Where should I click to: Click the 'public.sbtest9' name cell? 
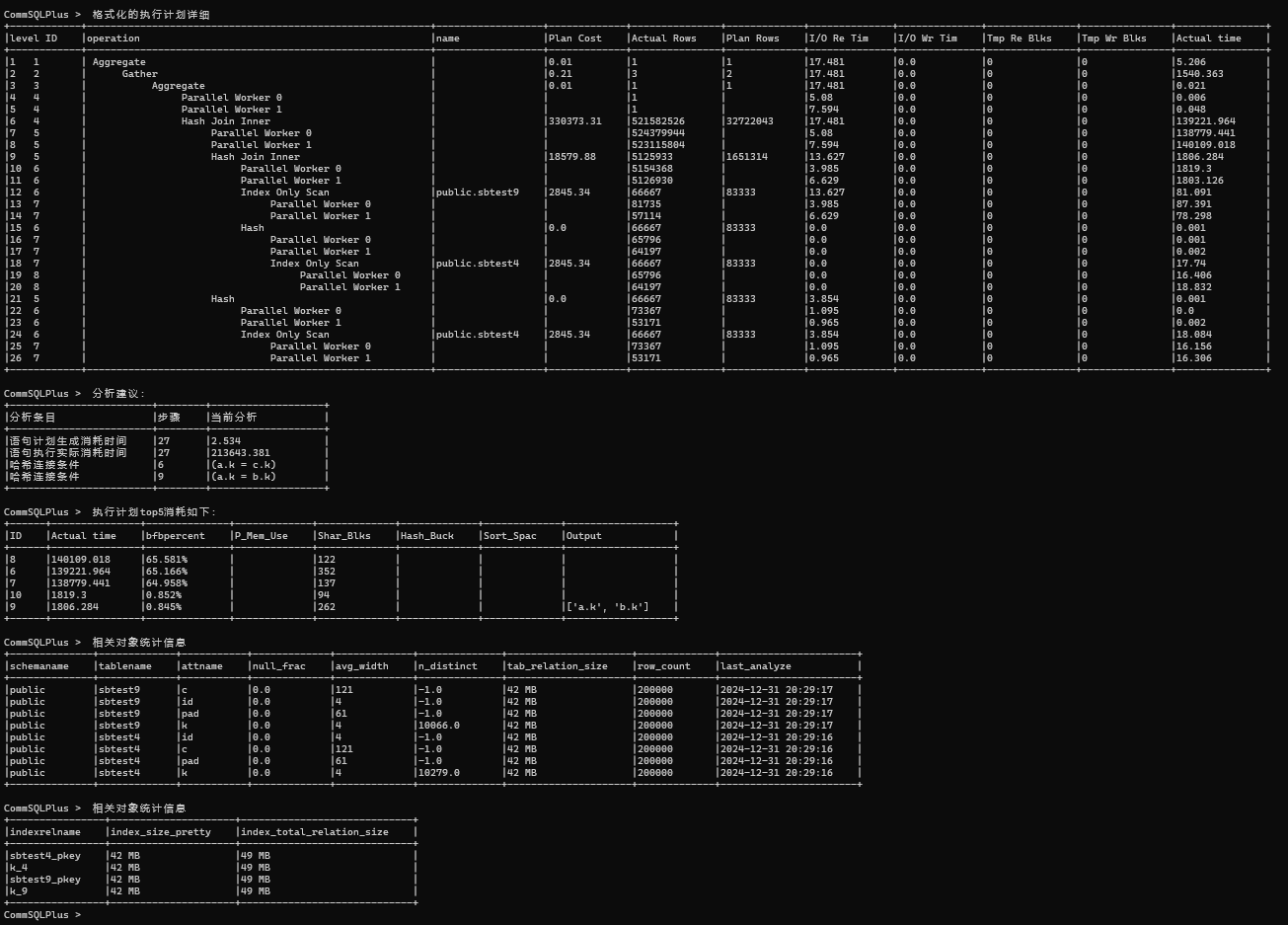[x=478, y=193]
